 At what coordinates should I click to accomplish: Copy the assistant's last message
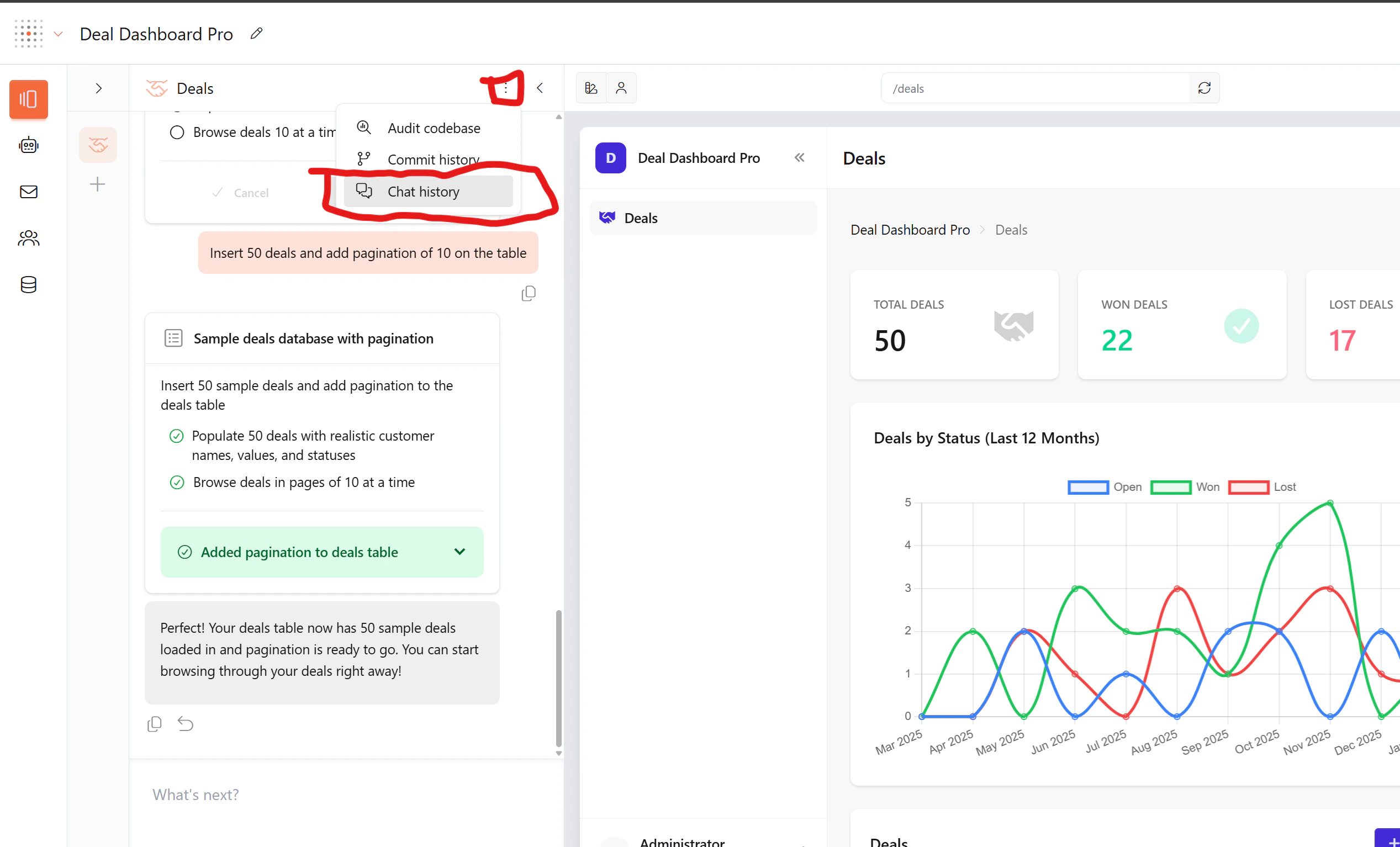coord(154,723)
